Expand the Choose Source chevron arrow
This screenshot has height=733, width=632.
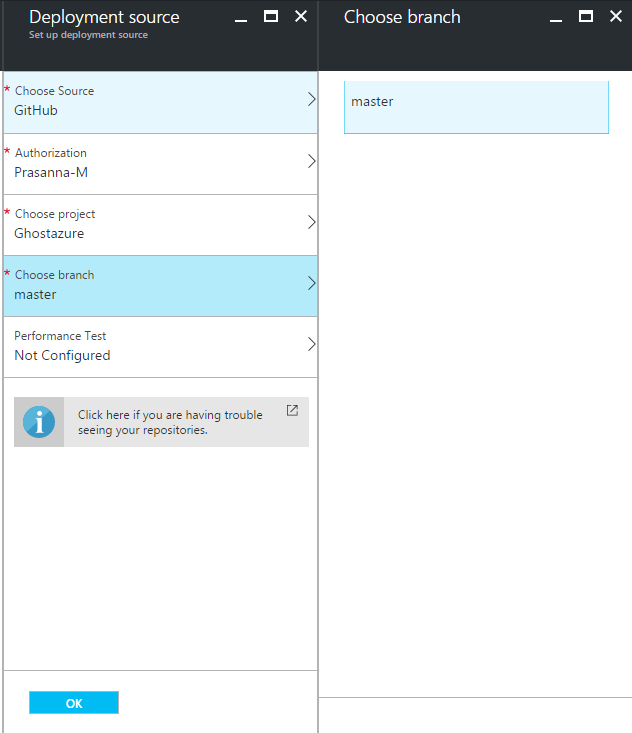click(x=311, y=100)
